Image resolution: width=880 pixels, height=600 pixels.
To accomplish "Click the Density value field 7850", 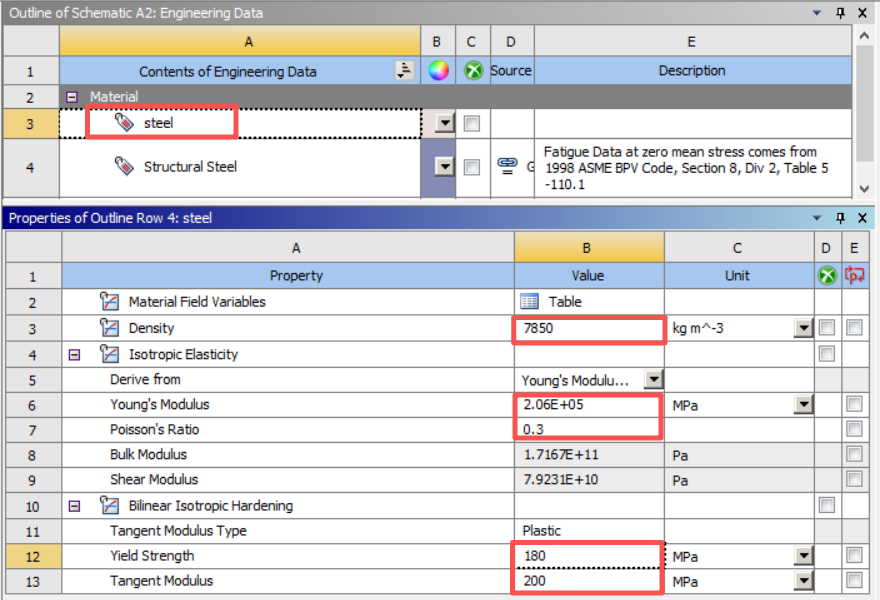I will coord(589,328).
